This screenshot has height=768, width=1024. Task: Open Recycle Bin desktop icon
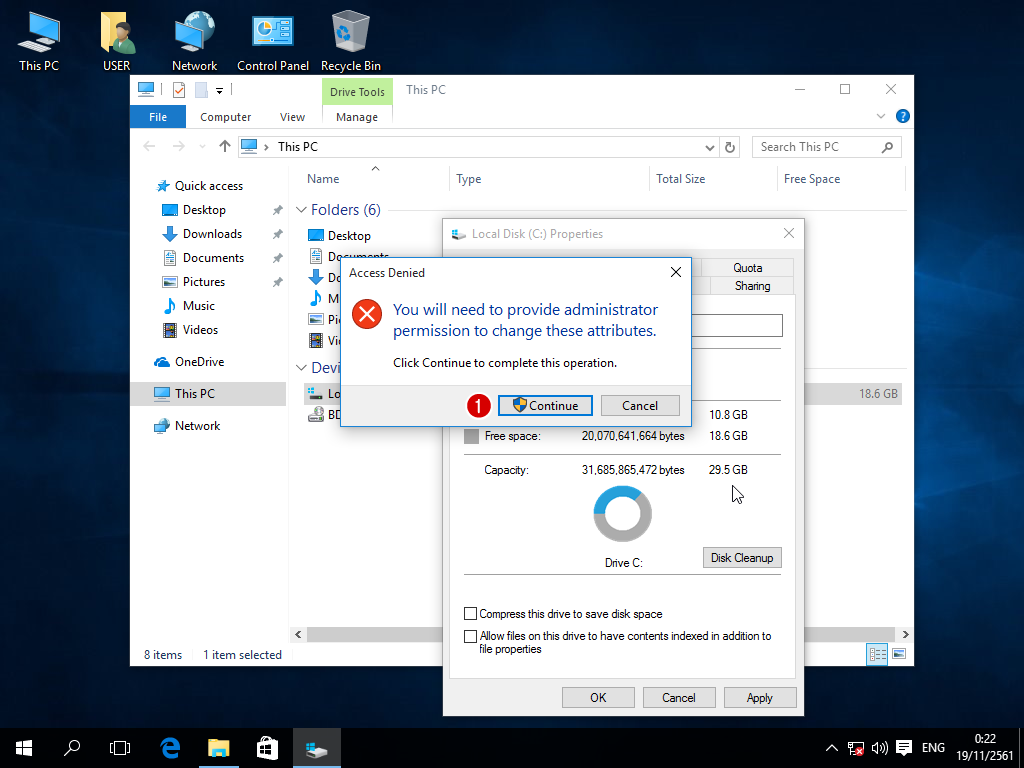click(x=350, y=42)
